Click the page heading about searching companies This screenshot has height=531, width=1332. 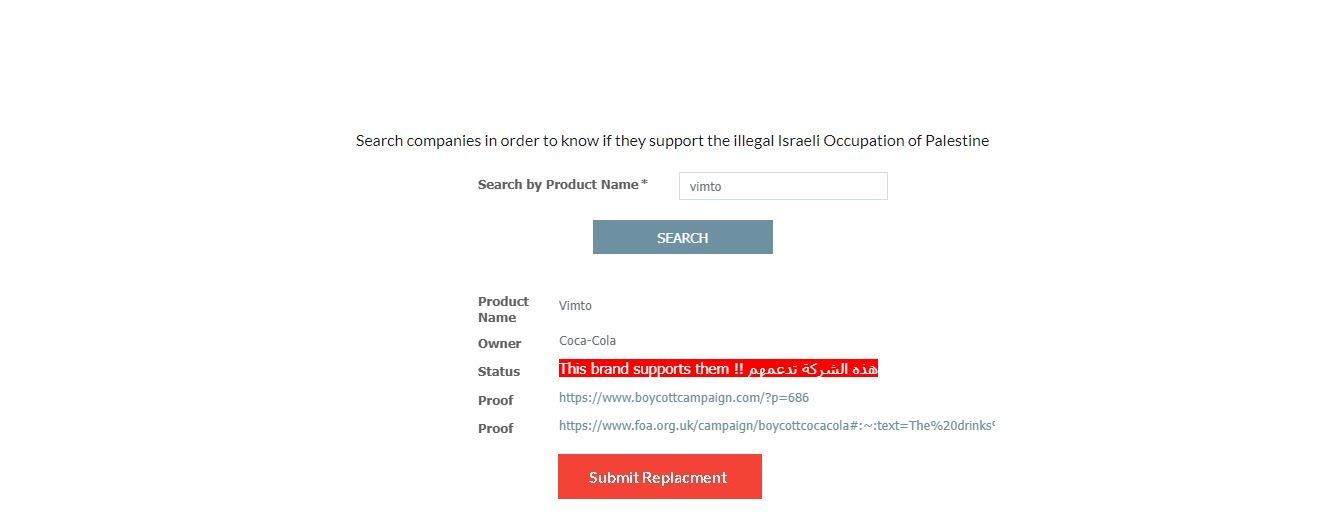tap(672, 141)
